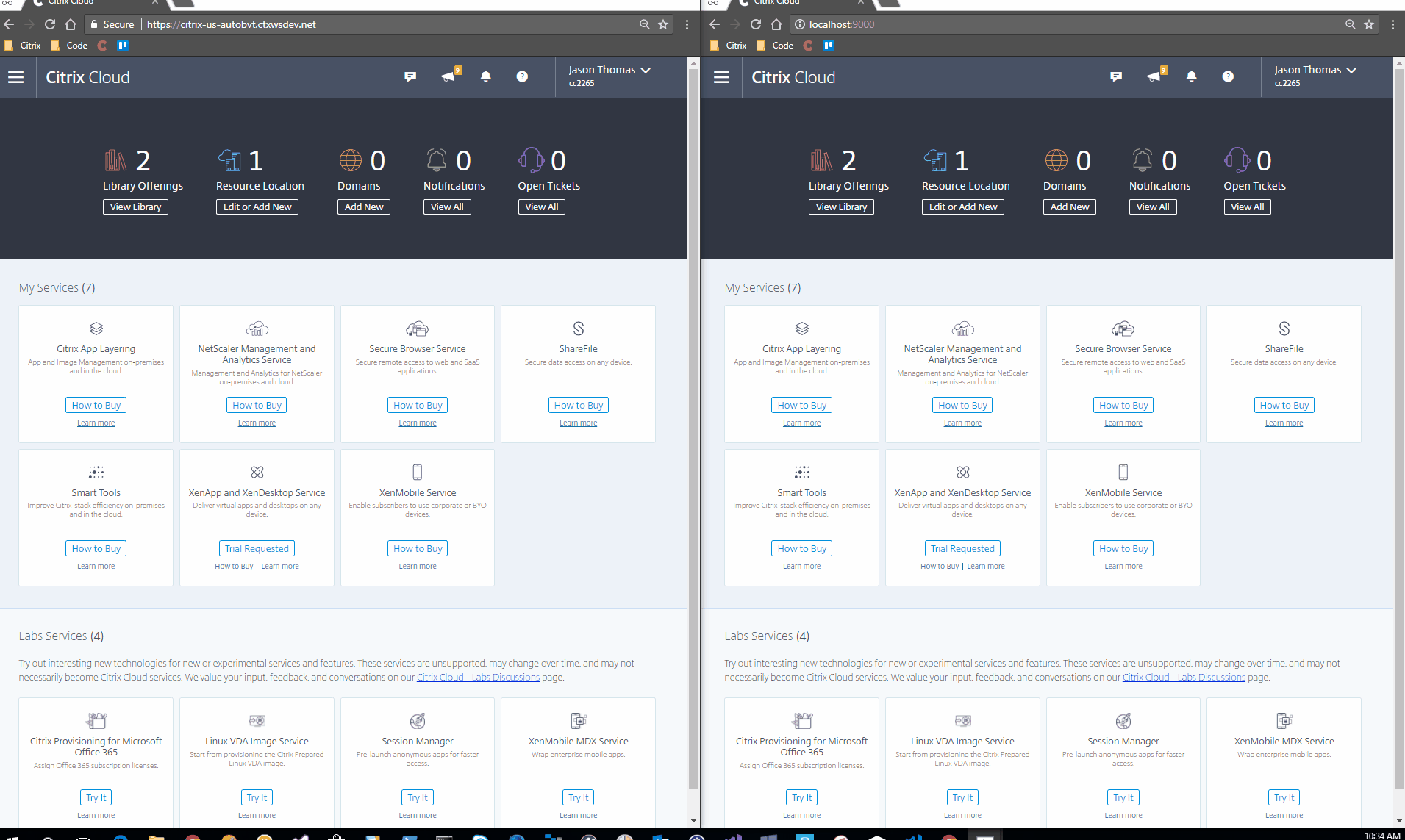Click left browser address bar URL
This screenshot has width=1405, height=840.
coord(232,24)
